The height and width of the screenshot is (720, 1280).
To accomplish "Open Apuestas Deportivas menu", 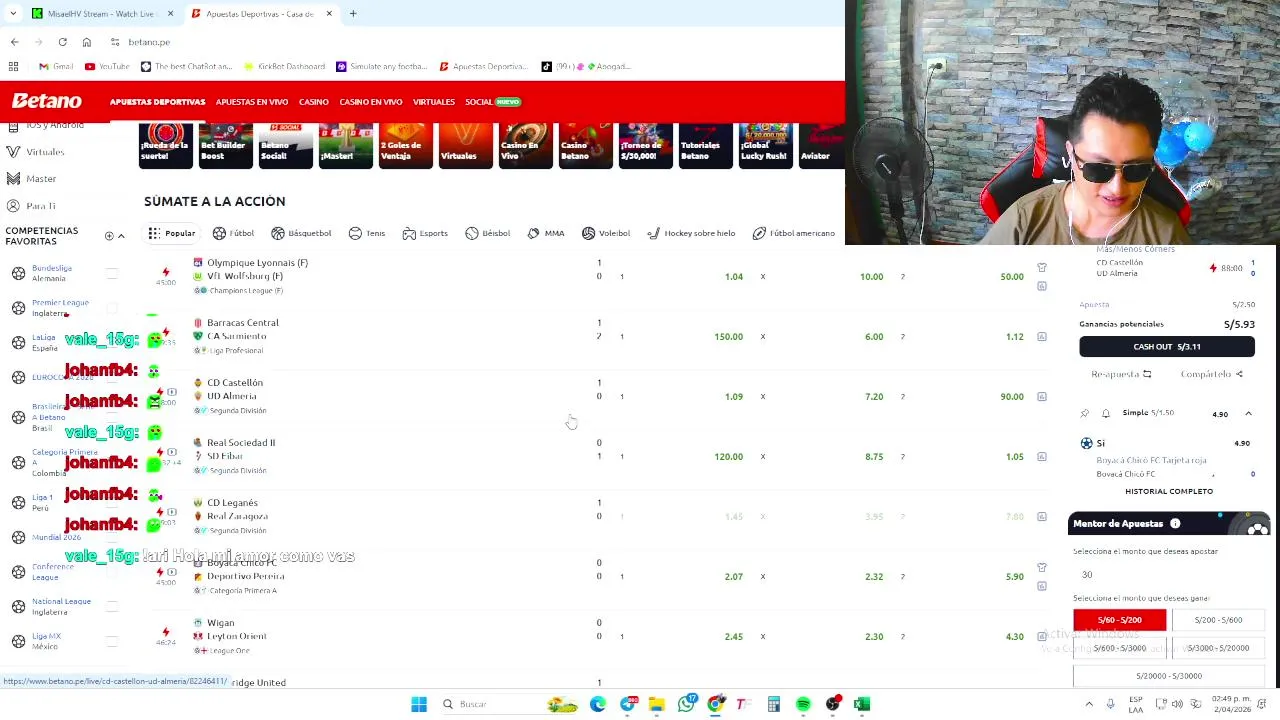I will point(157,102).
